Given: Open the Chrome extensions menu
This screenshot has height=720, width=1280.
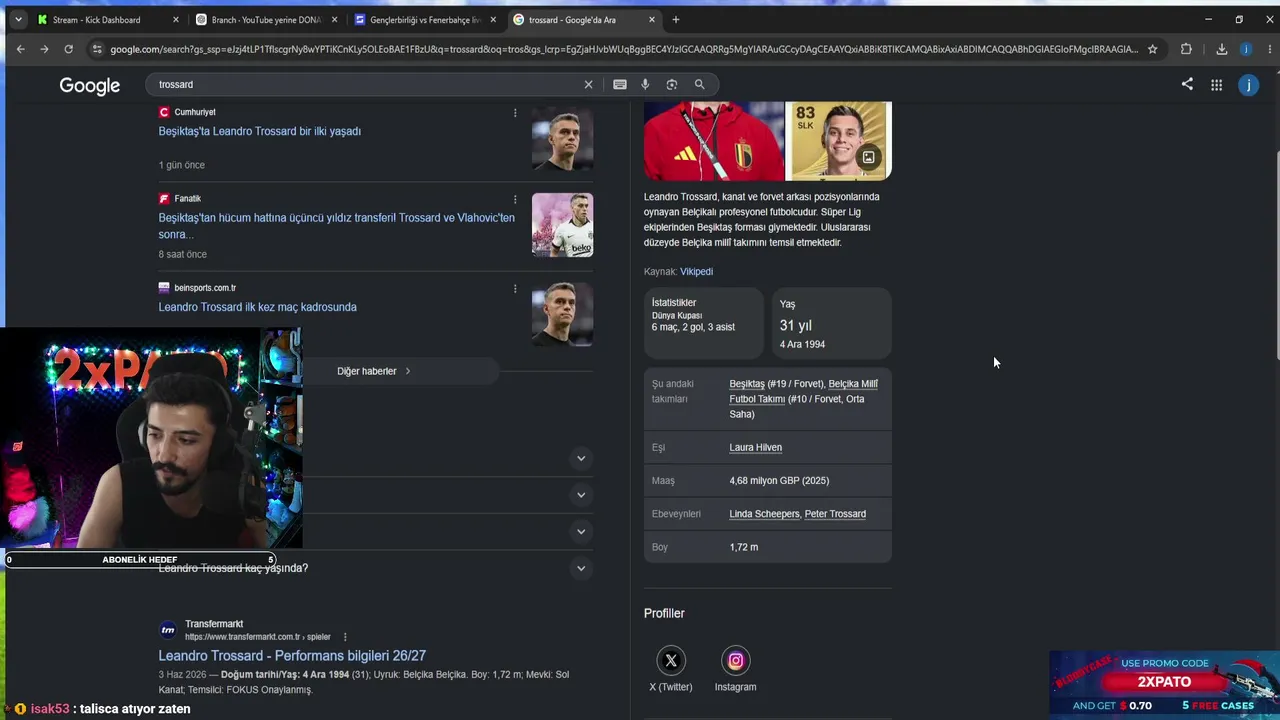Looking at the screenshot, I should click(1186, 49).
